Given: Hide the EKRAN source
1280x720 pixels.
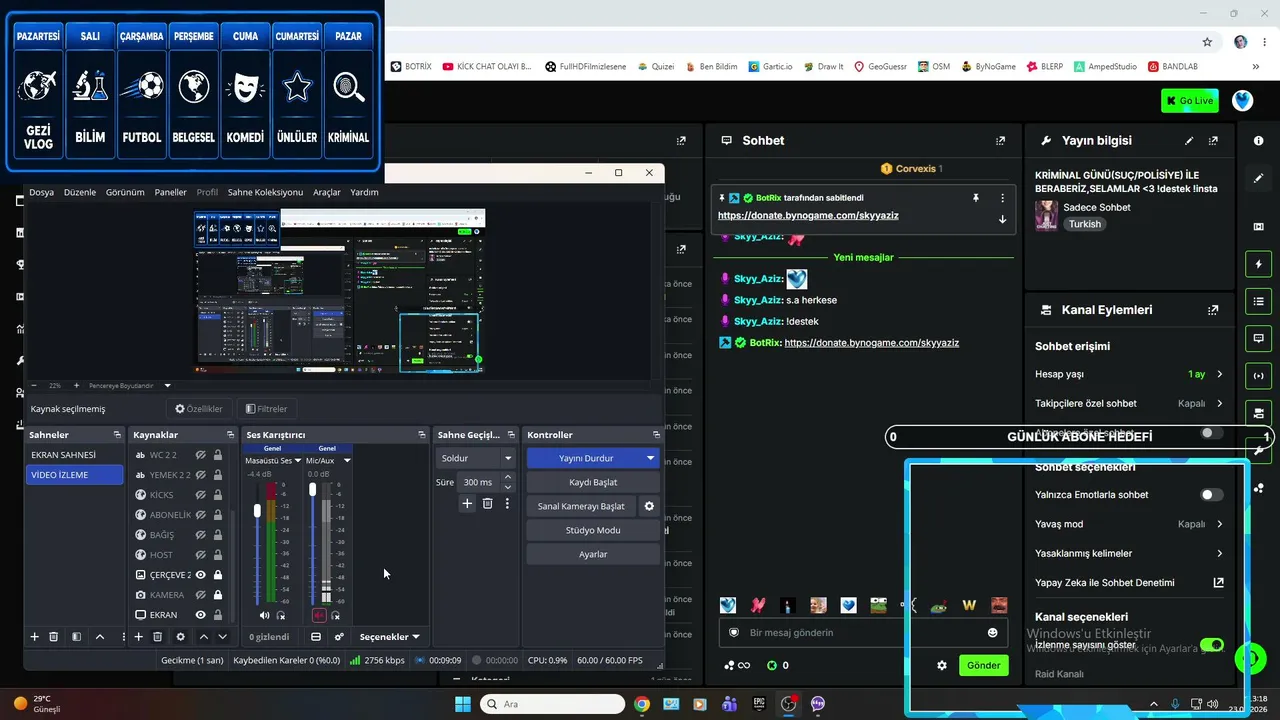Looking at the screenshot, I should [x=201, y=615].
